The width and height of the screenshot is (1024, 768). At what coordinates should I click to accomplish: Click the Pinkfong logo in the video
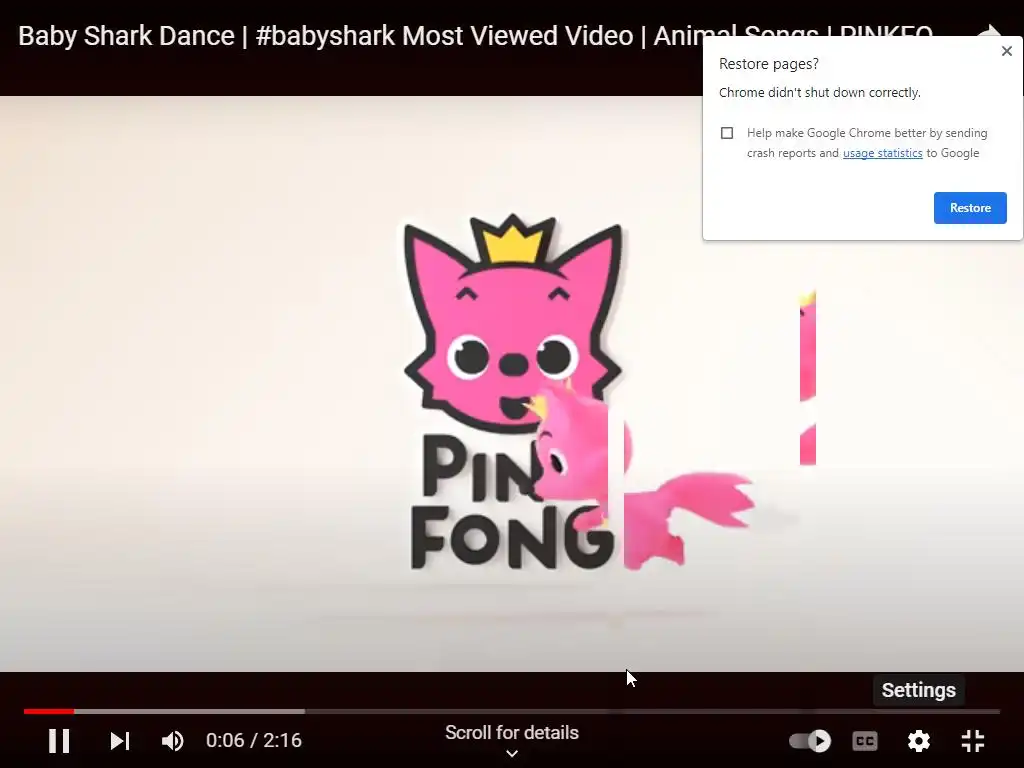(513, 392)
